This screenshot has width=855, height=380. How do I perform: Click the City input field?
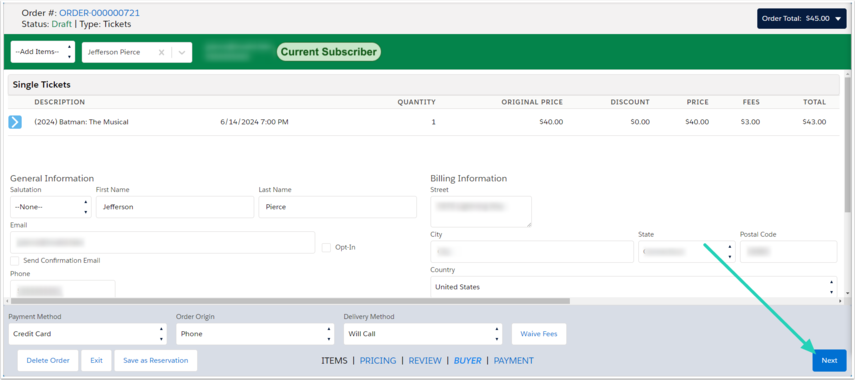point(532,252)
